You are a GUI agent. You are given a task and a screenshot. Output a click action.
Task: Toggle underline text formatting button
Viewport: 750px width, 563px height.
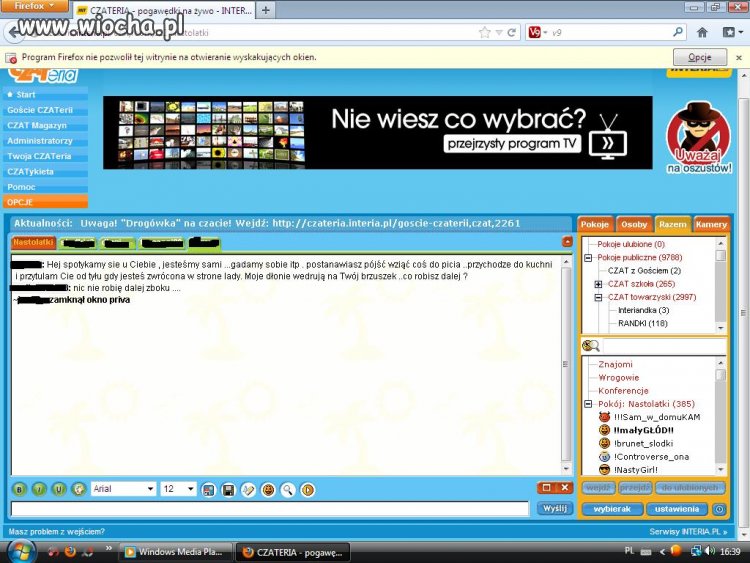tap(59, 489)
